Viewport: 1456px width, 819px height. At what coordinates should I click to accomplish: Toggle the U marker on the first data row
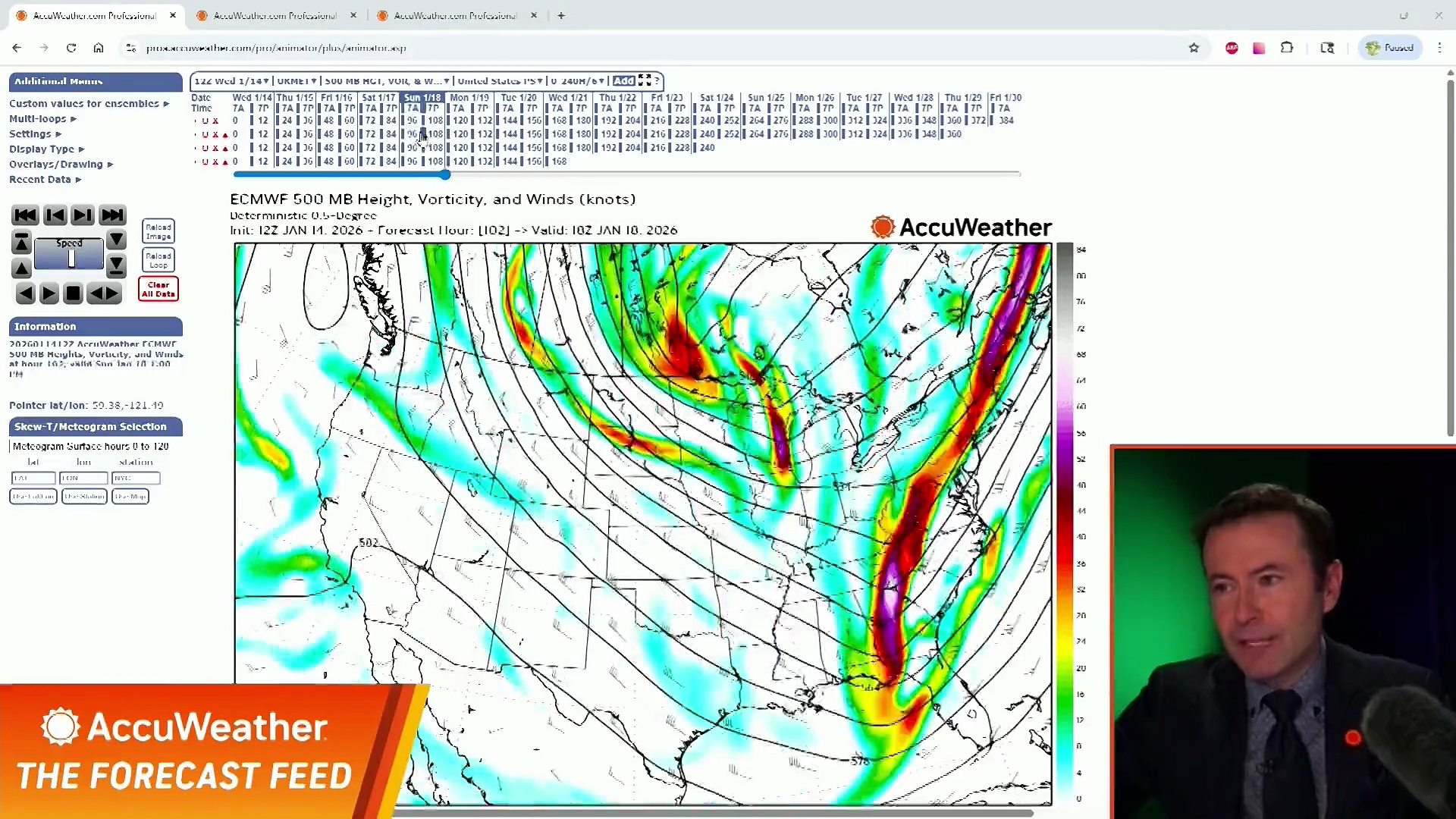tap(206, 121)
